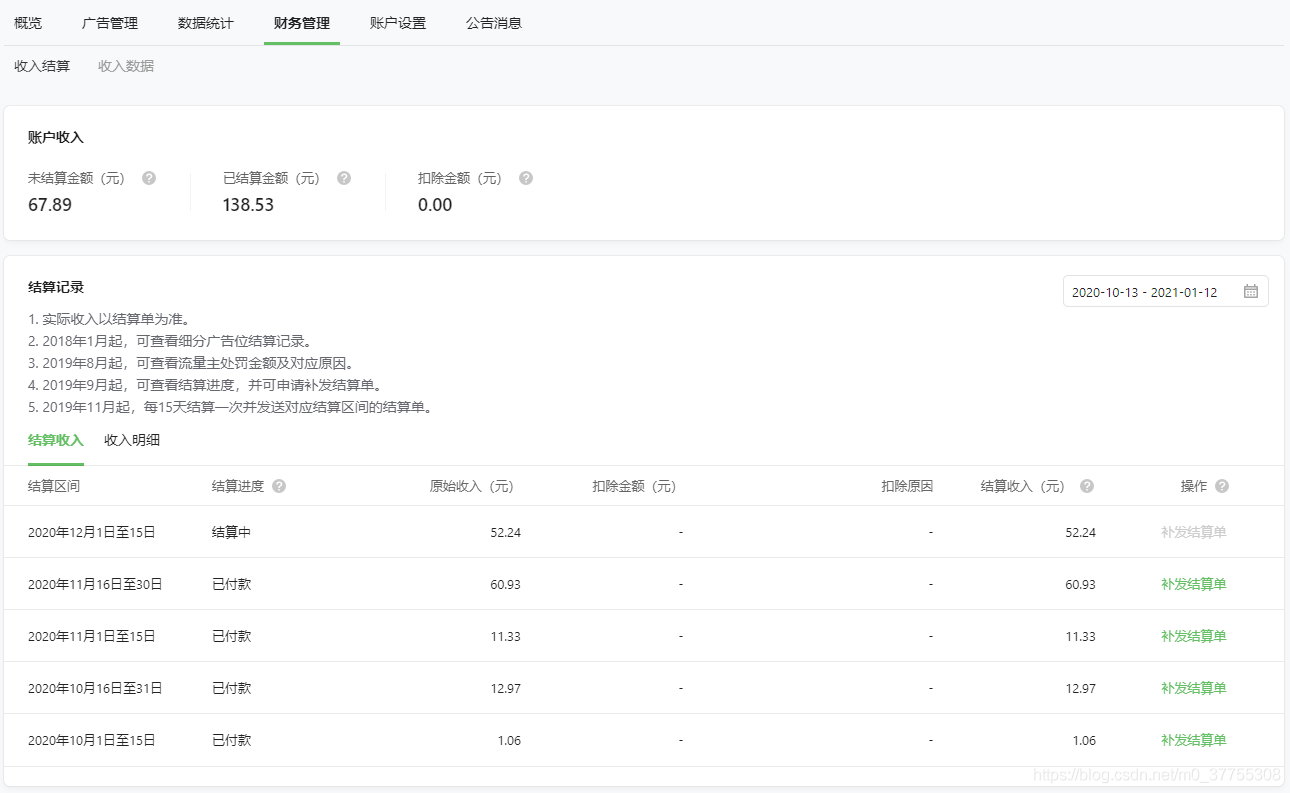Viewport: 1290px width, 793px height.
Task: Open the 账户设置 tab
Action: pyautogui.click(x=396, y=22)
